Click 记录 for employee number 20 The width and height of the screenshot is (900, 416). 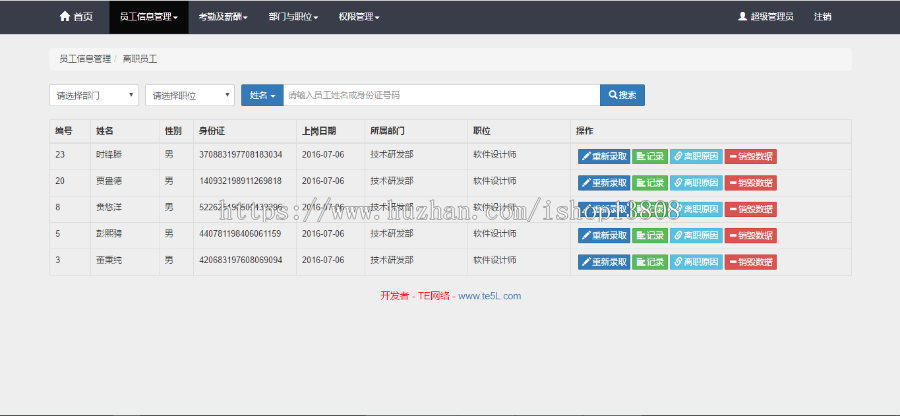[x=650, y=183]
